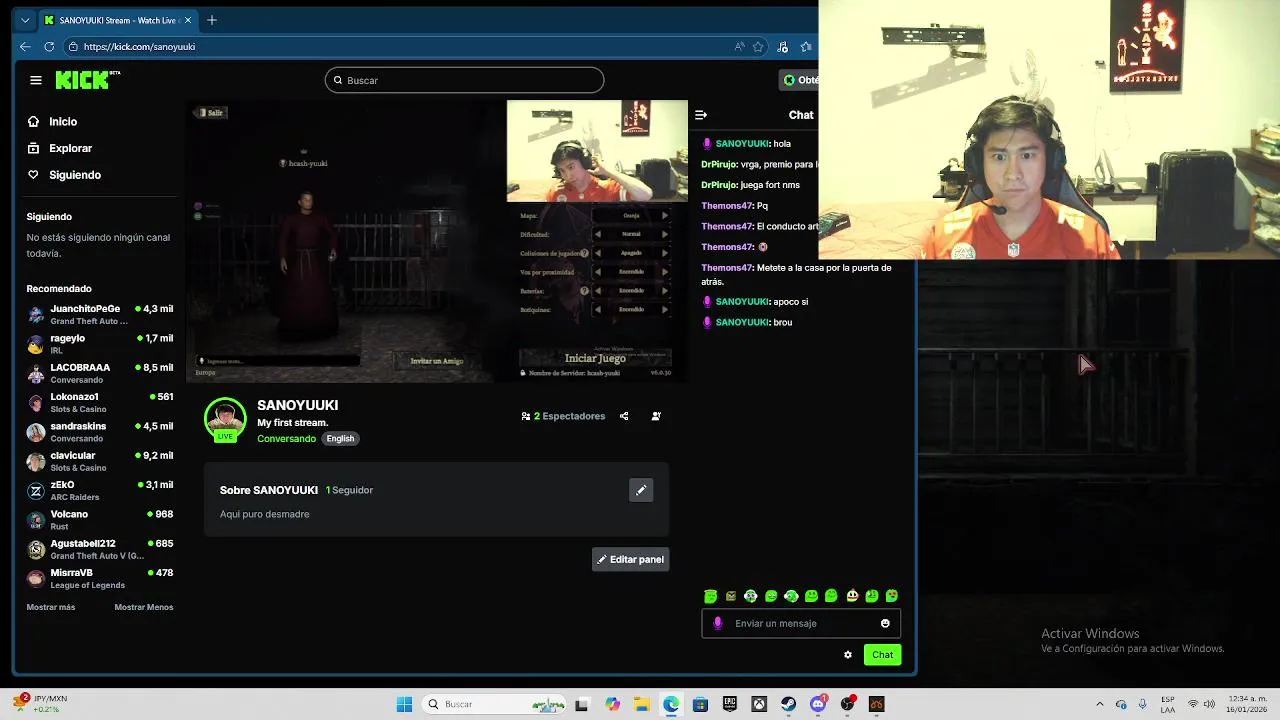This screenshot has width=1280, height=720.
Task: Click the third glasses emote
Action: [751, 596]
